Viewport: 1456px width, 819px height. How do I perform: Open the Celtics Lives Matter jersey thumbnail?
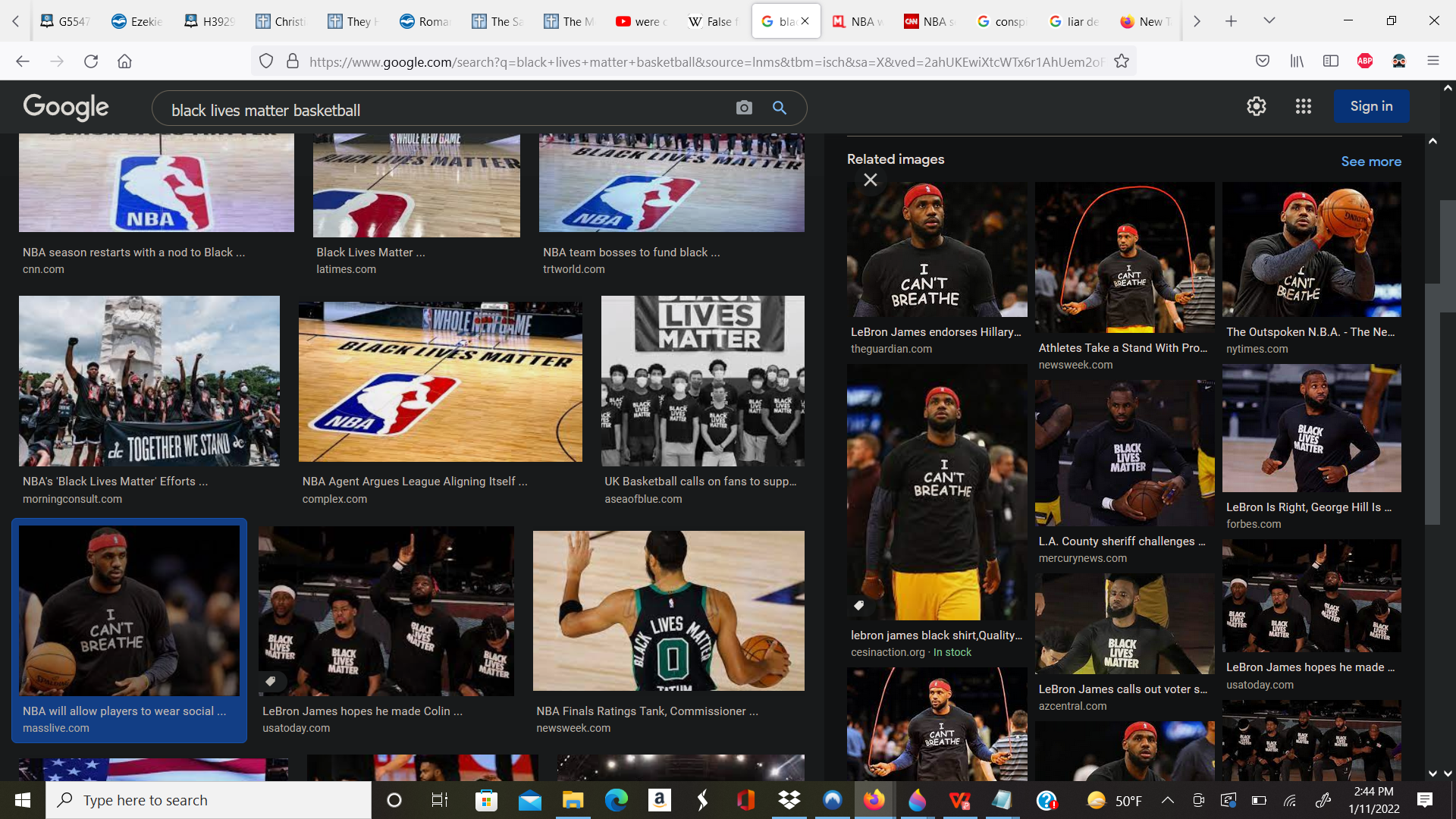click(668, 610)
